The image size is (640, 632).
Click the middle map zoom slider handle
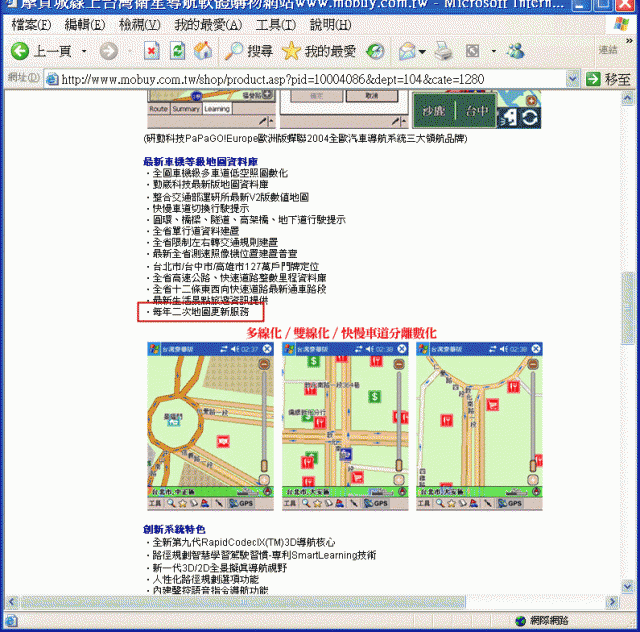[399, 465]
